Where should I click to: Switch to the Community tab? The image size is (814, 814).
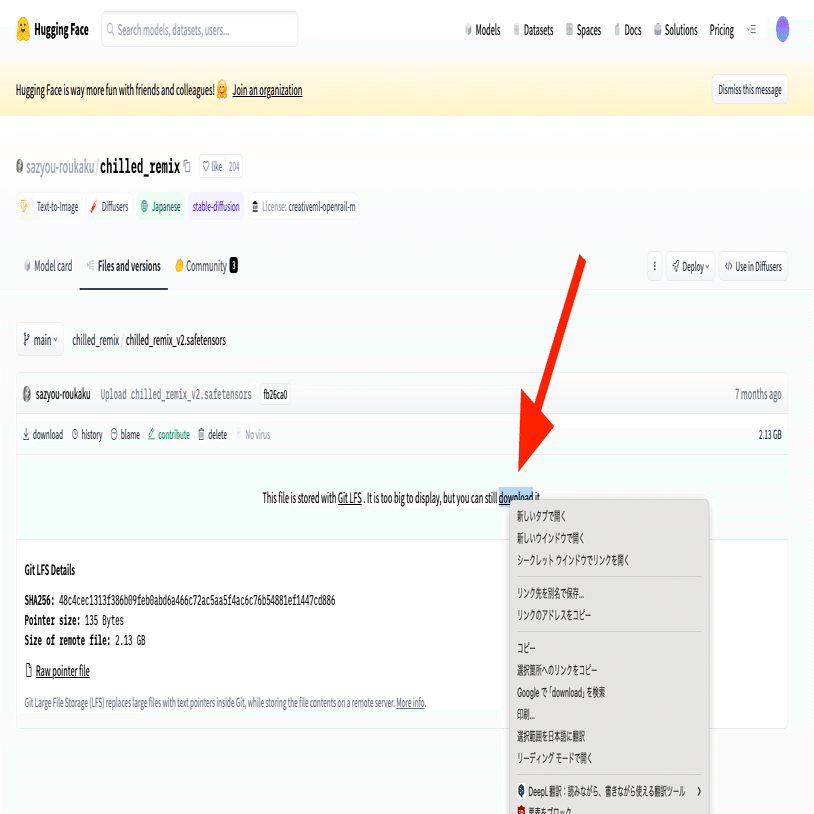[206, 266]
